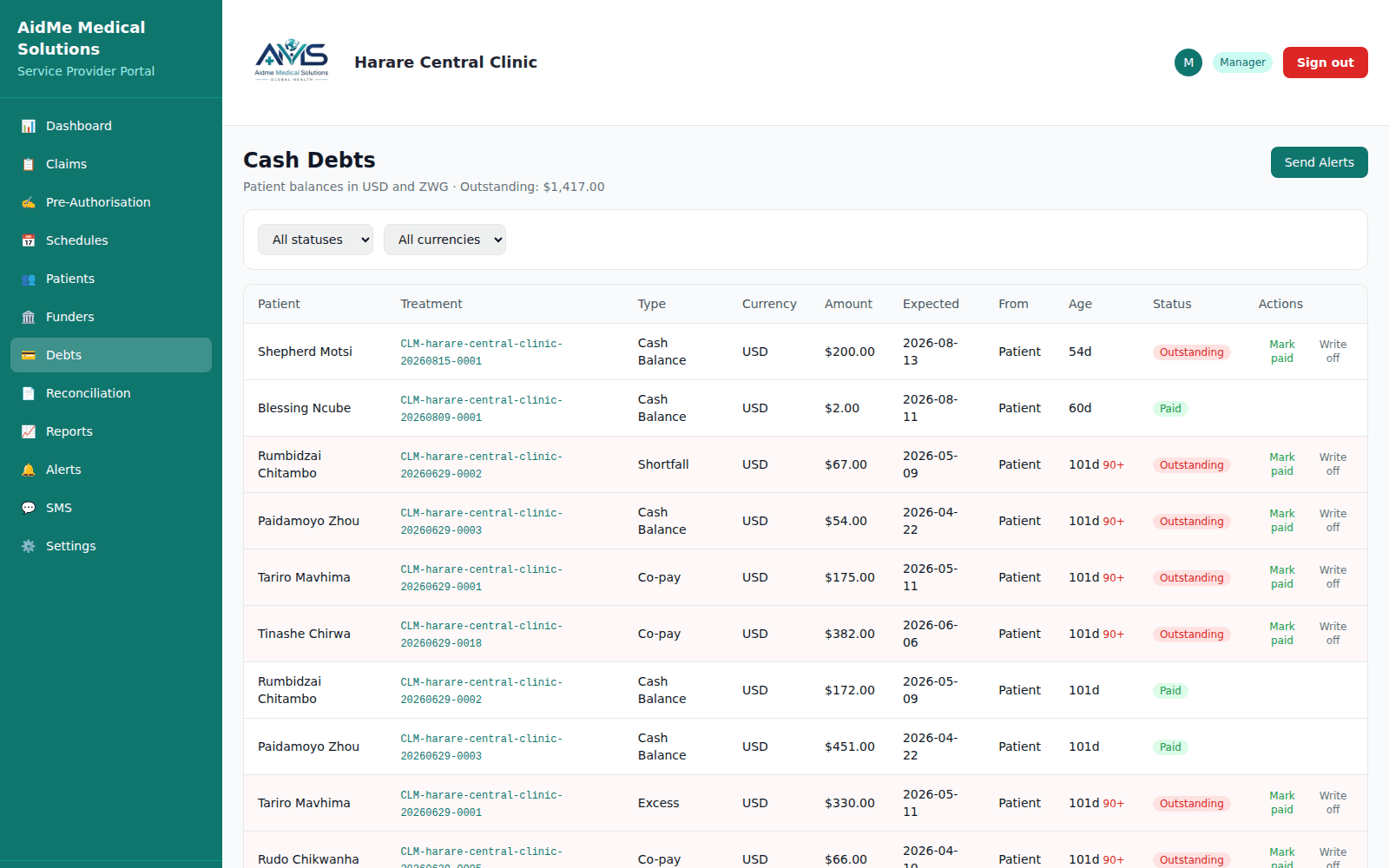Screen dimensions: 1389x868
Task: Open treatment CLM-harare-central-clinic-20260809-0001
Action: tap(482, 409)
